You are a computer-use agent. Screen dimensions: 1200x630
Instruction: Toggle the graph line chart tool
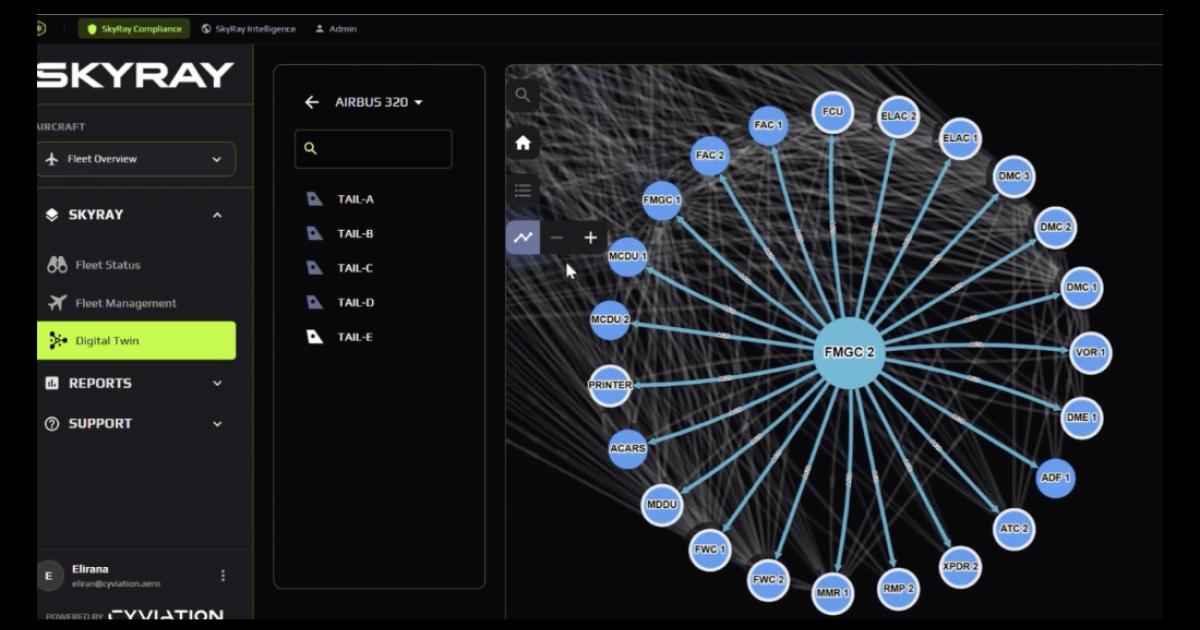522,237
